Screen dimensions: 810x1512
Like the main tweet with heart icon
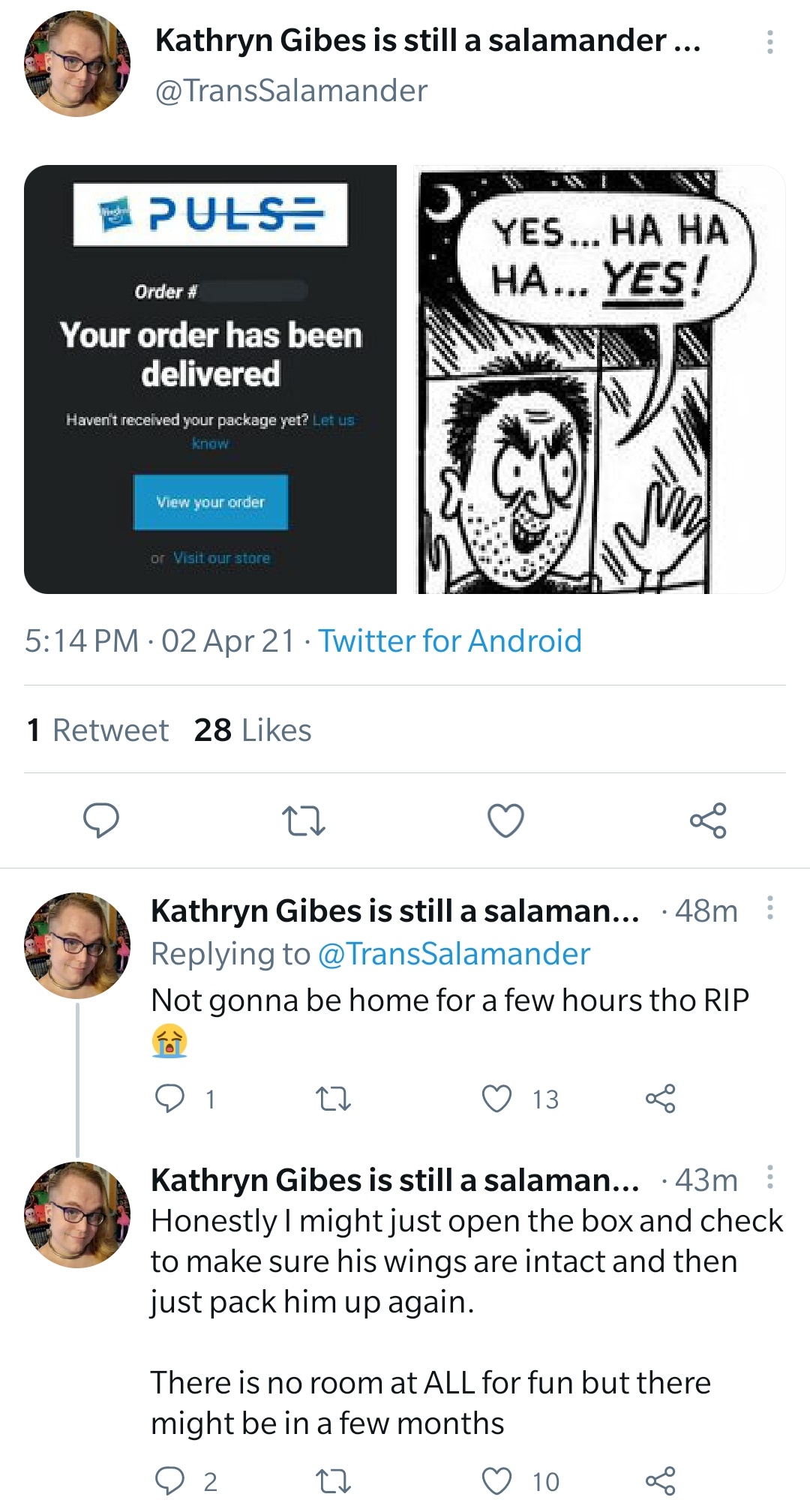click(505, 820)
